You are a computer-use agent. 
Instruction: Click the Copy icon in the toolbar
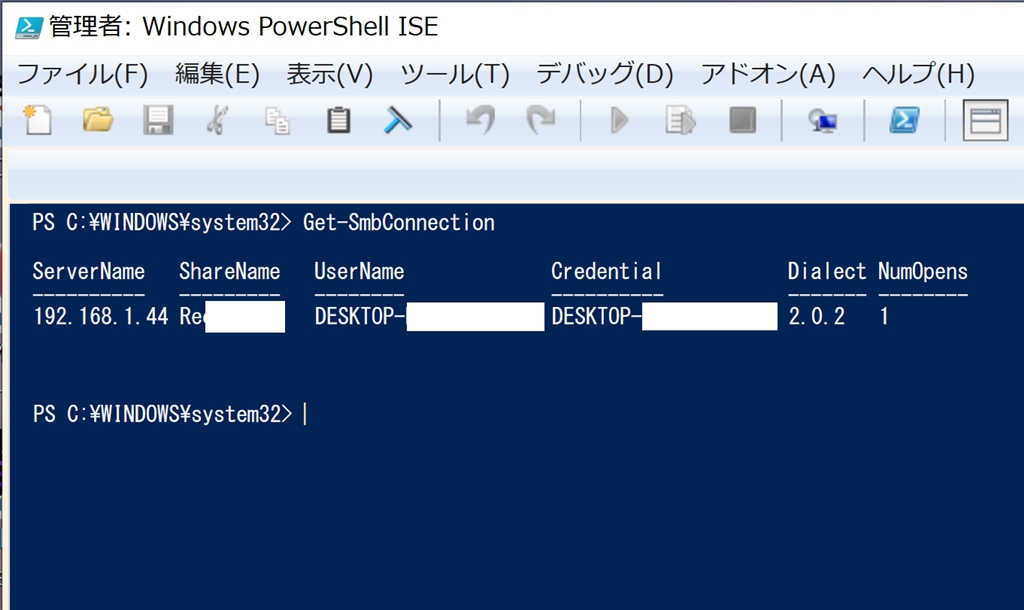[277, 121]
